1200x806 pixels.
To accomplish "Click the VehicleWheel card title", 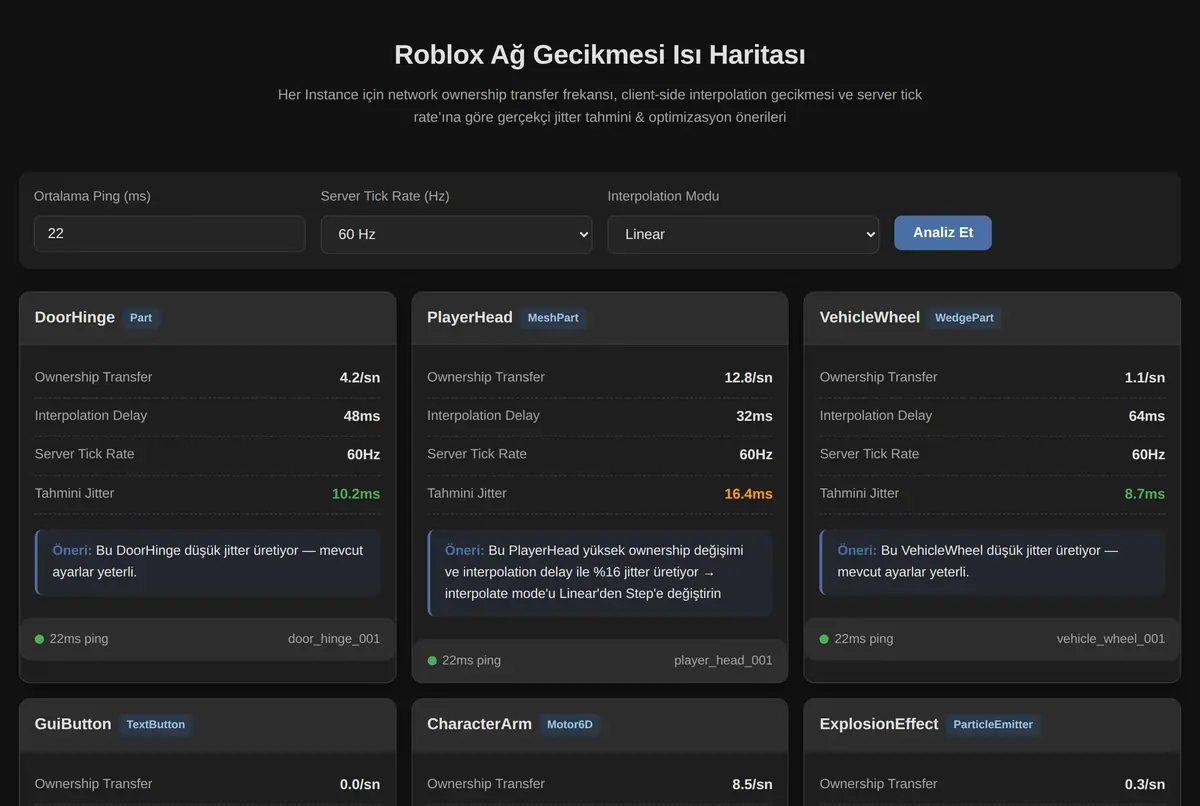I will point(870,317).
